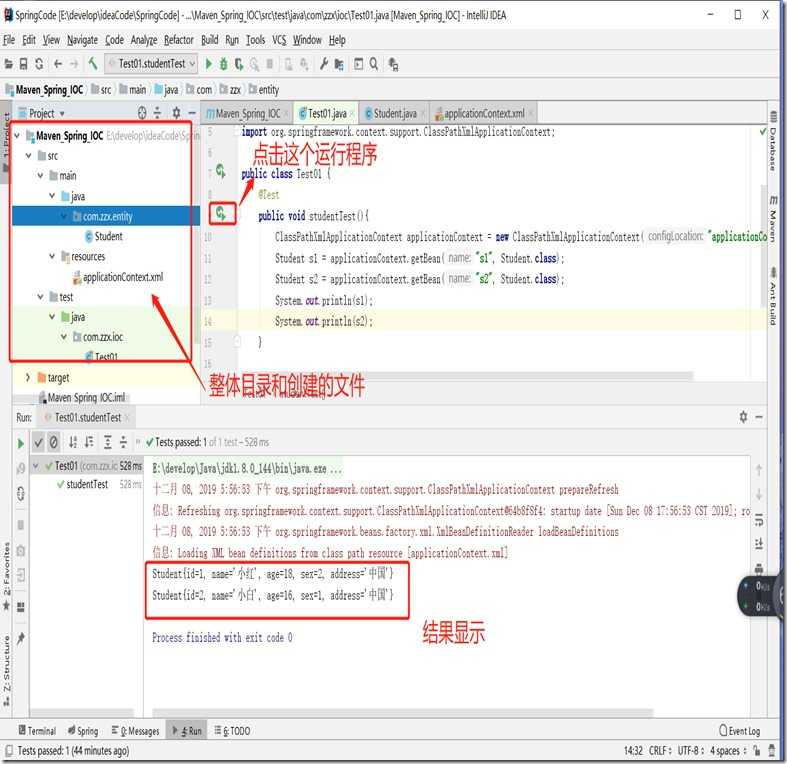
Task: Collapse the resources folder node
Action: pyautogui.click(x=52, y=257)
